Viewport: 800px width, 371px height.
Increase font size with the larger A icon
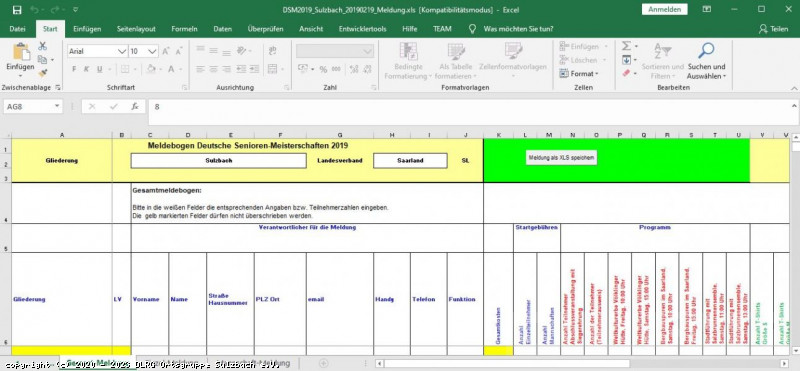click(x=166, y=51)
